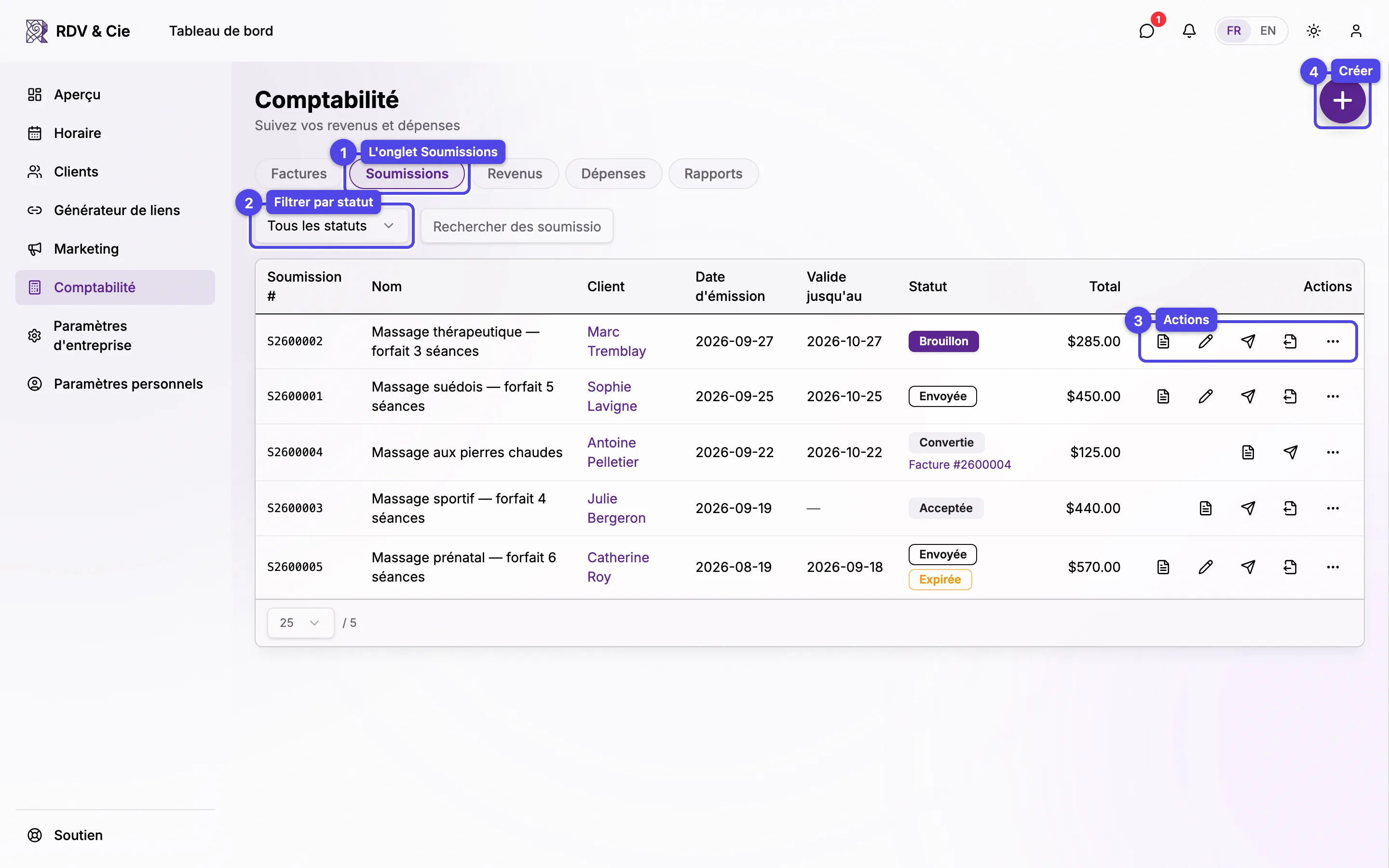Viewport: 1389px width, 868px height.
Task: Open the Rapports tab
Action: coord(713,174)
